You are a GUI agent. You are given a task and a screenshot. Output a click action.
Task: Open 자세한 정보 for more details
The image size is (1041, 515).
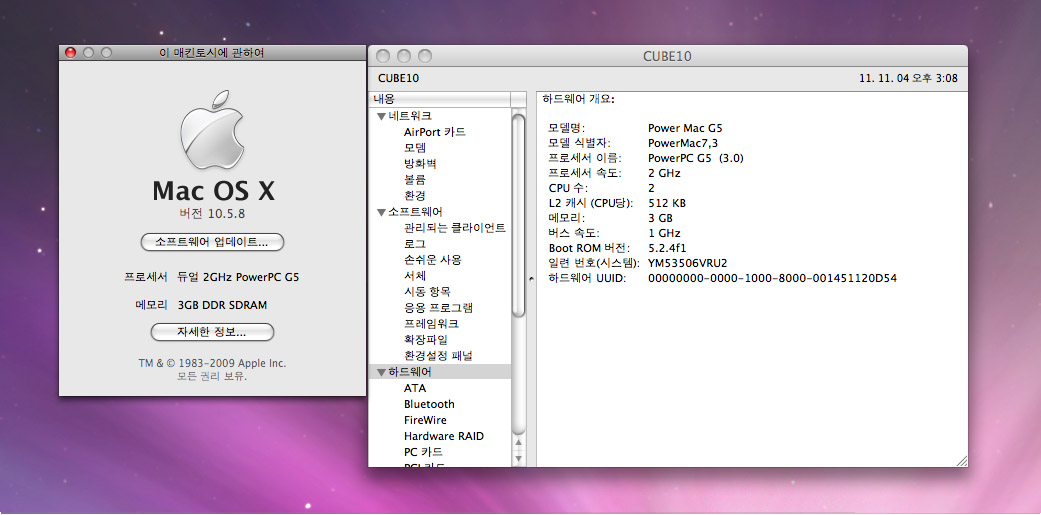coord(212,332)
